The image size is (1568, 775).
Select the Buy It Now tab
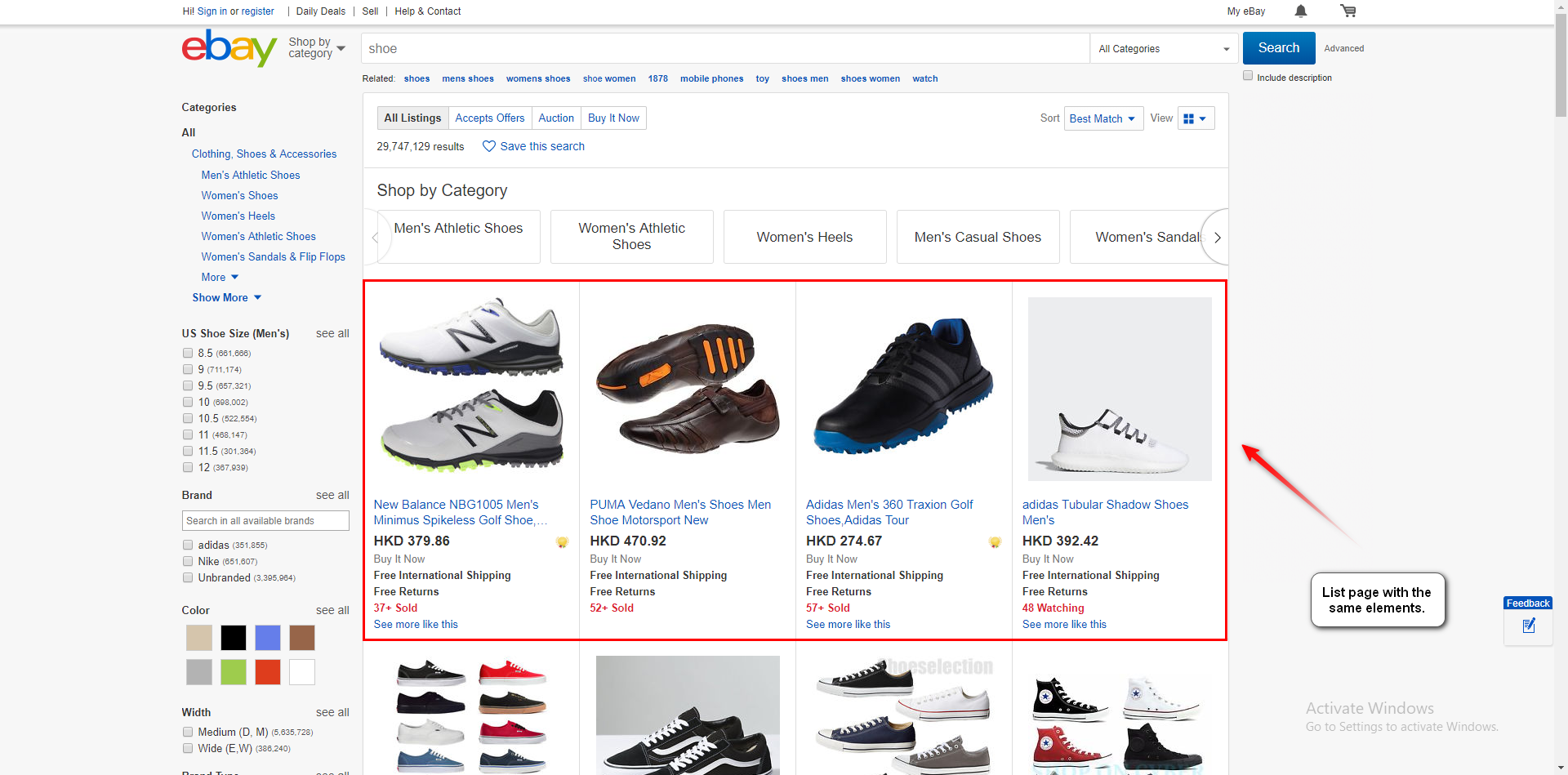pos(613,118)
